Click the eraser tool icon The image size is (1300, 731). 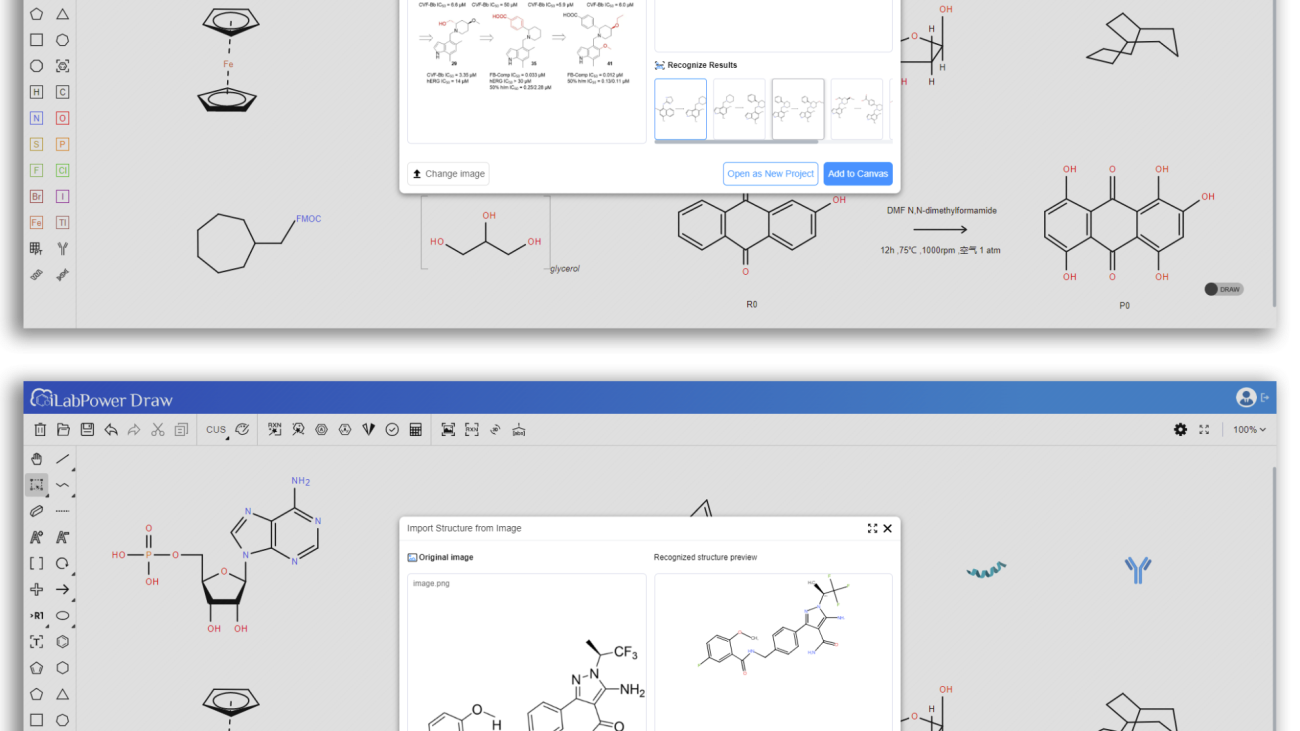(x=36, y=511)
